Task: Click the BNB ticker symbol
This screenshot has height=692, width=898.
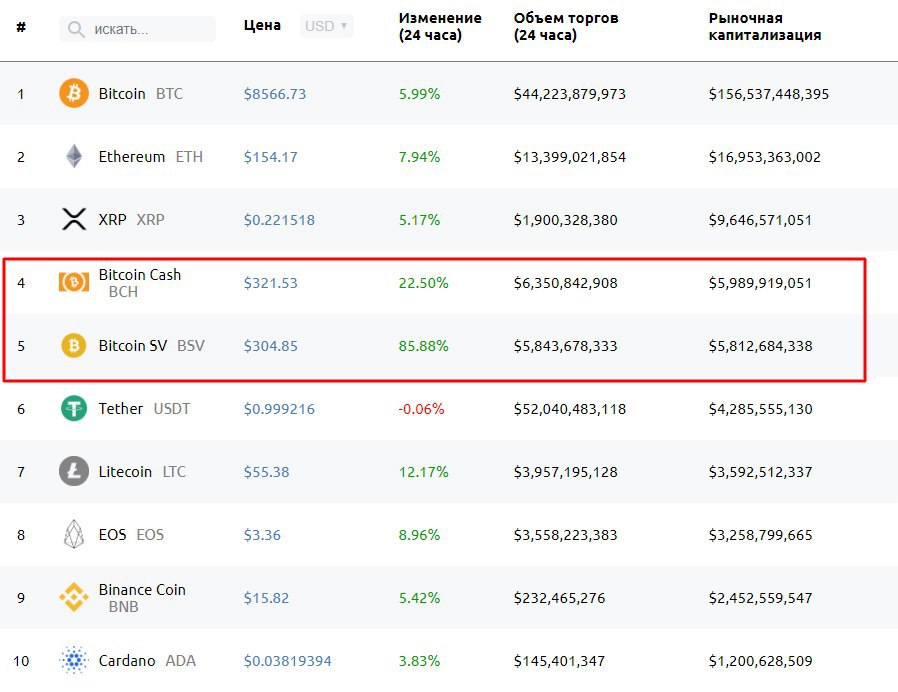Action: (x=124, y=607)
